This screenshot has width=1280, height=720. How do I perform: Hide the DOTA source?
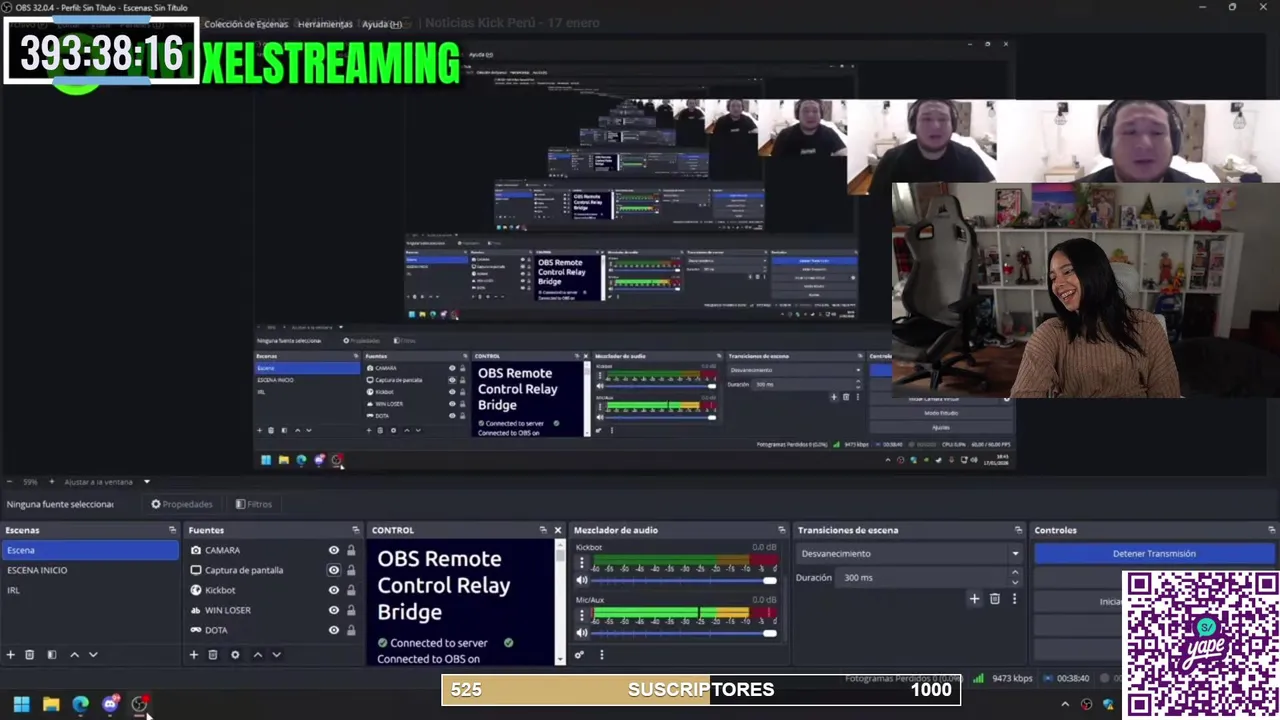(334, 630)
